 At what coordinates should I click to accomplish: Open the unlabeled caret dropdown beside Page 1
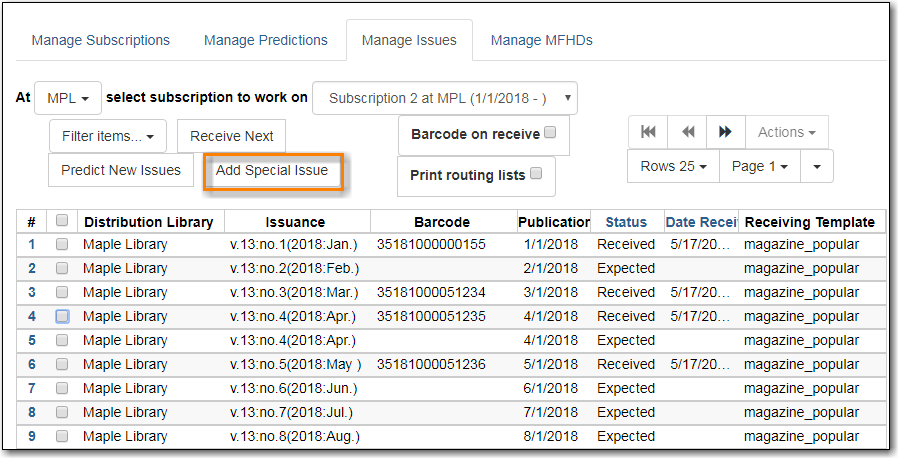click(x=816, y=166)
